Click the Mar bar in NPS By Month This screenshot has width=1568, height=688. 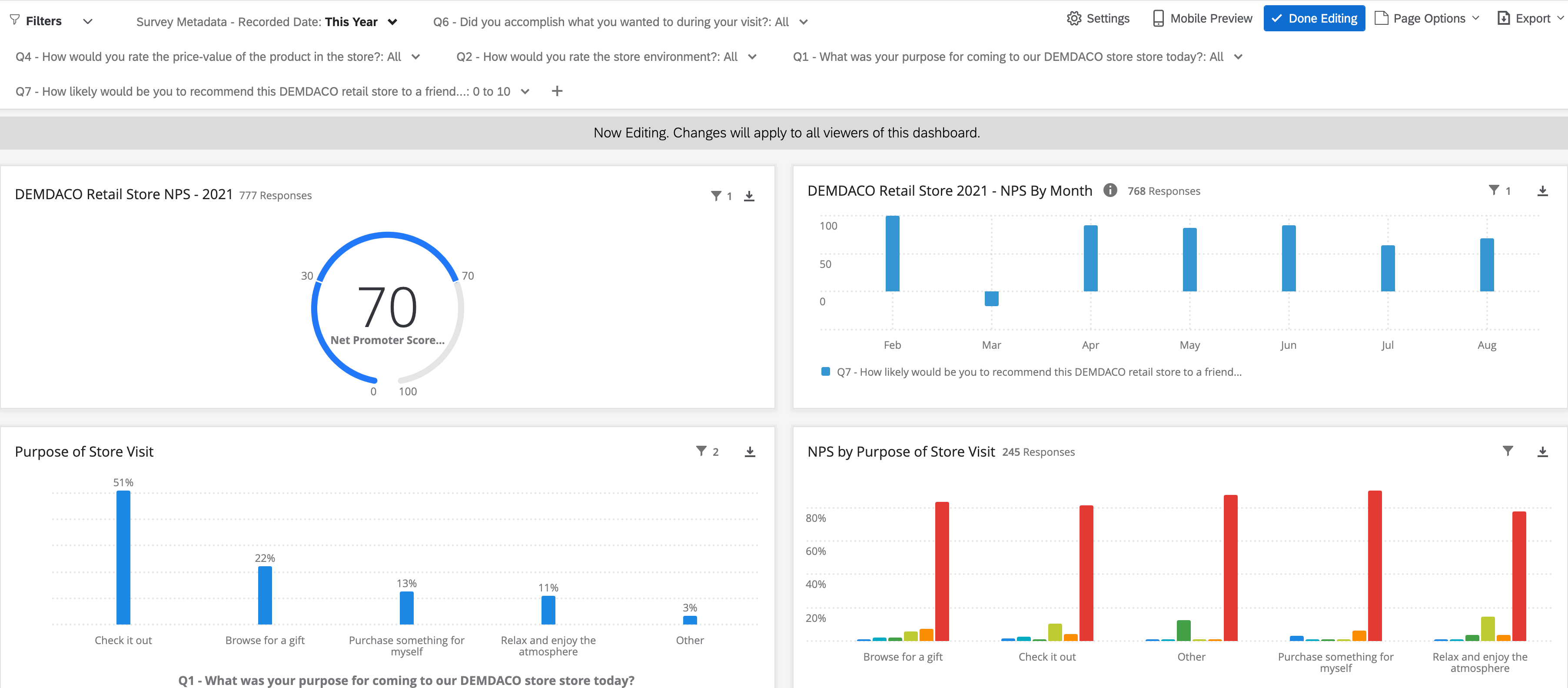[x=992, y=299]
